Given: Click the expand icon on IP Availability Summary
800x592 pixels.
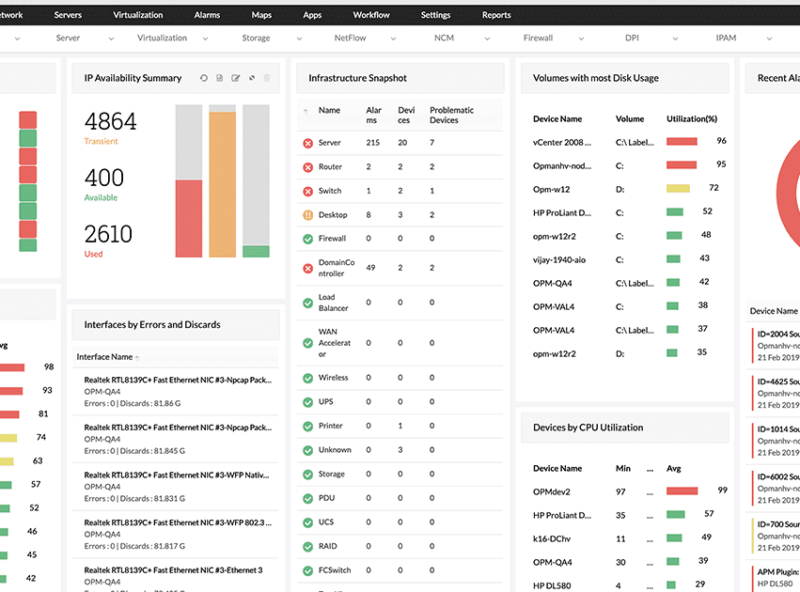Looking at the screenshot, I should click(252, 78).
